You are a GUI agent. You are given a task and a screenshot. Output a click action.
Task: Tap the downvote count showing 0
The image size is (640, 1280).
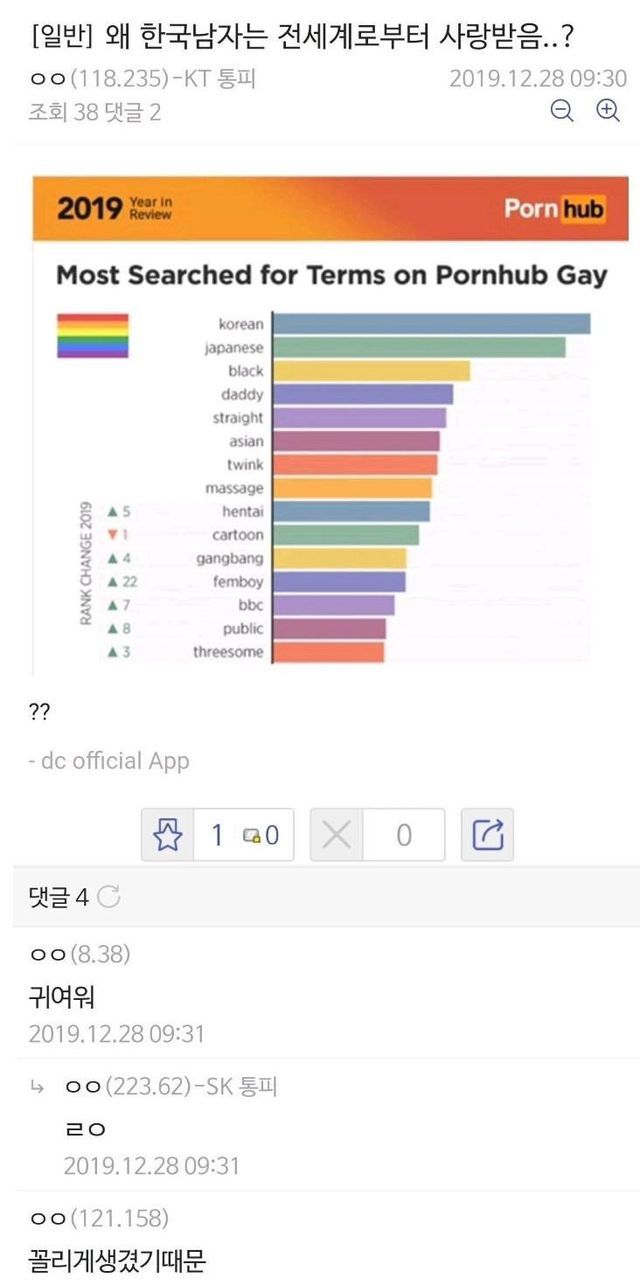[403, 835]
